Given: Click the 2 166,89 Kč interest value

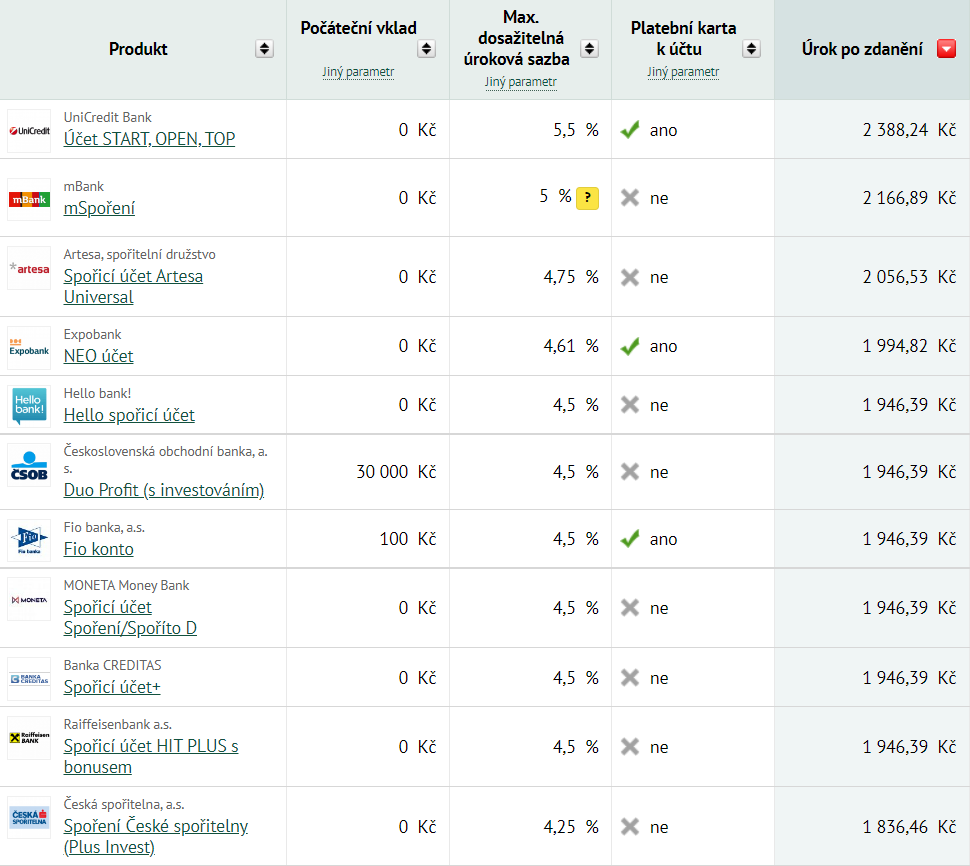Looking at the screenshot, I should [x=909, y=198].
